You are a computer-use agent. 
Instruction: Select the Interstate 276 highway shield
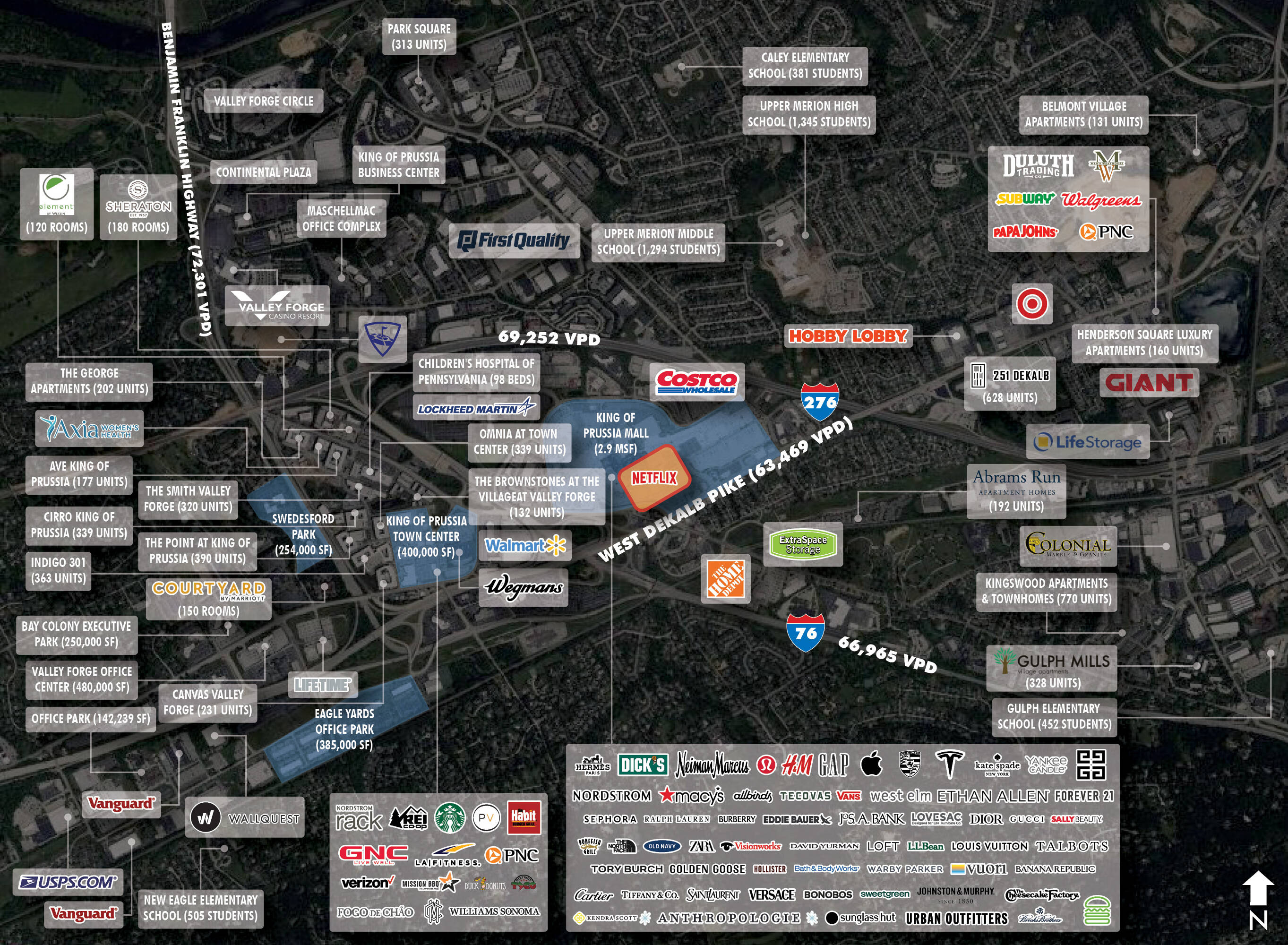[820, 402]
